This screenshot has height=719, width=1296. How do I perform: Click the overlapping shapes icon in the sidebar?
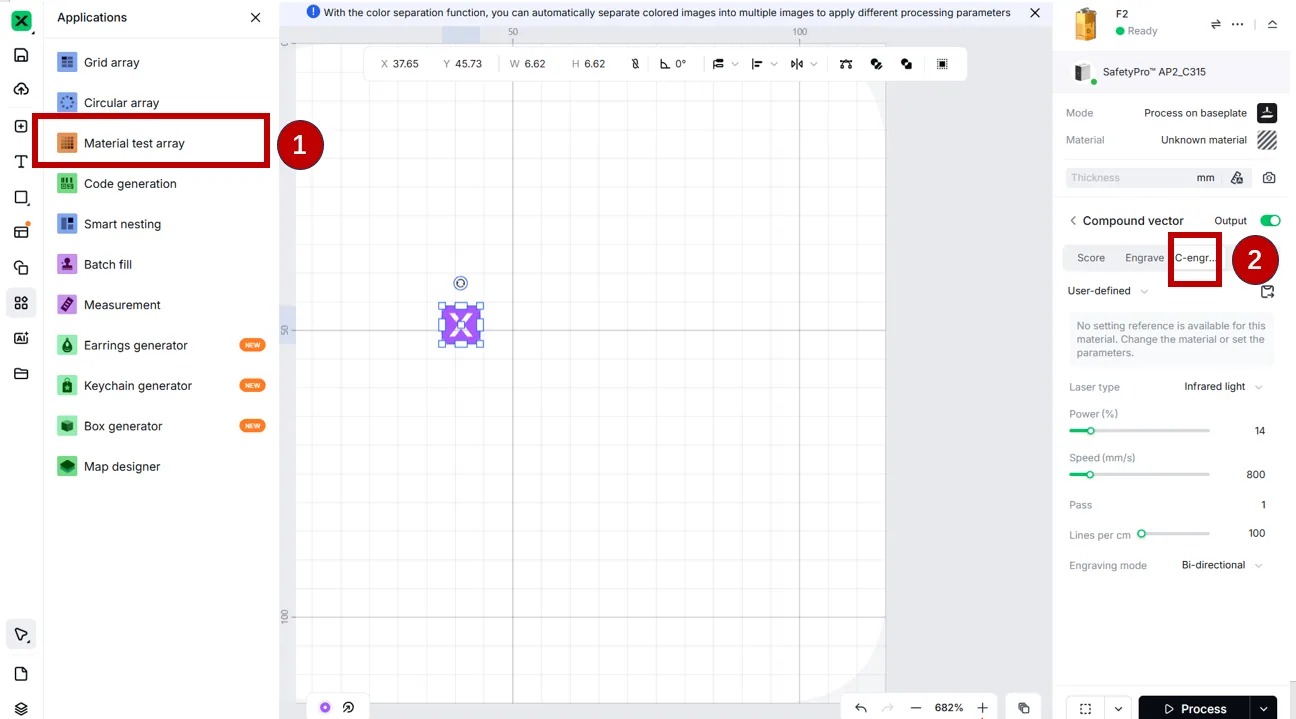click(x=21, y=267)
